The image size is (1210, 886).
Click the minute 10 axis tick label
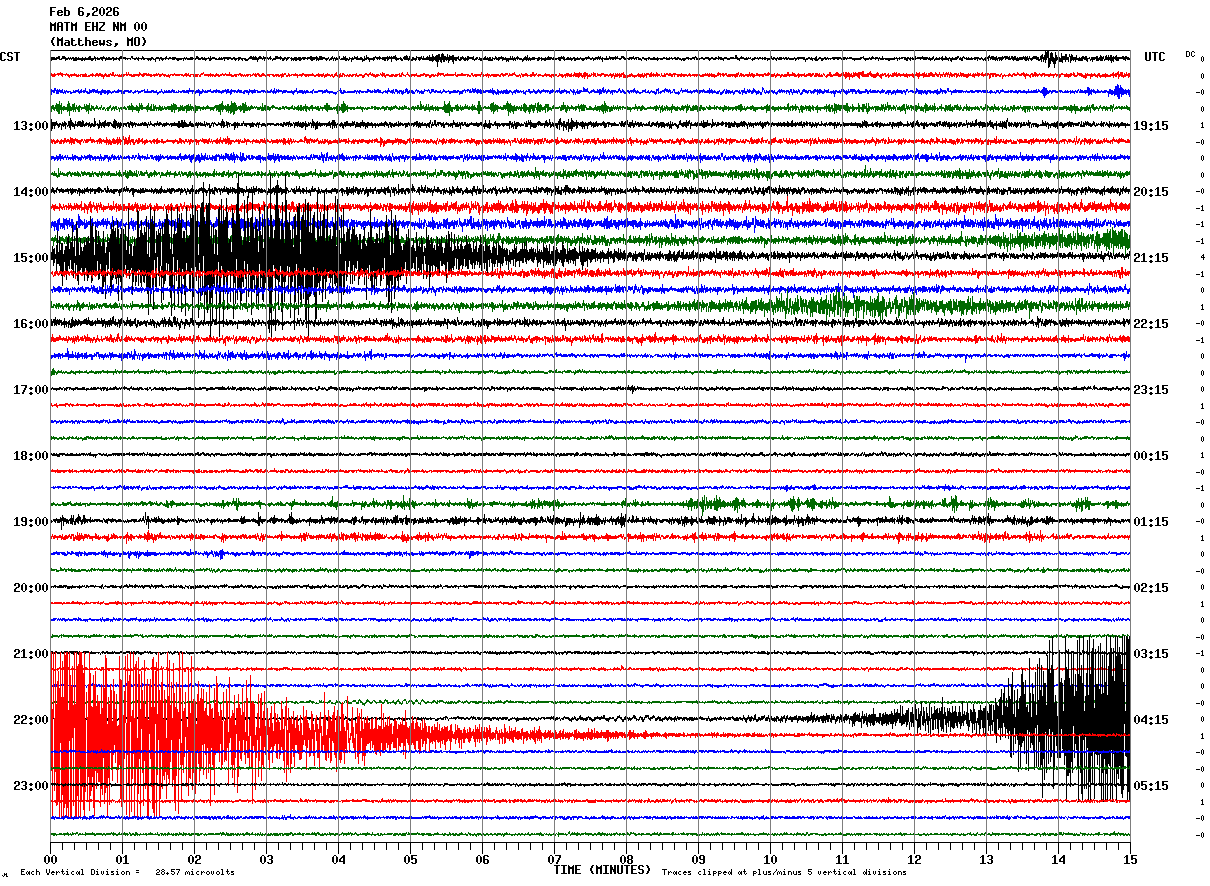(770, 860)
